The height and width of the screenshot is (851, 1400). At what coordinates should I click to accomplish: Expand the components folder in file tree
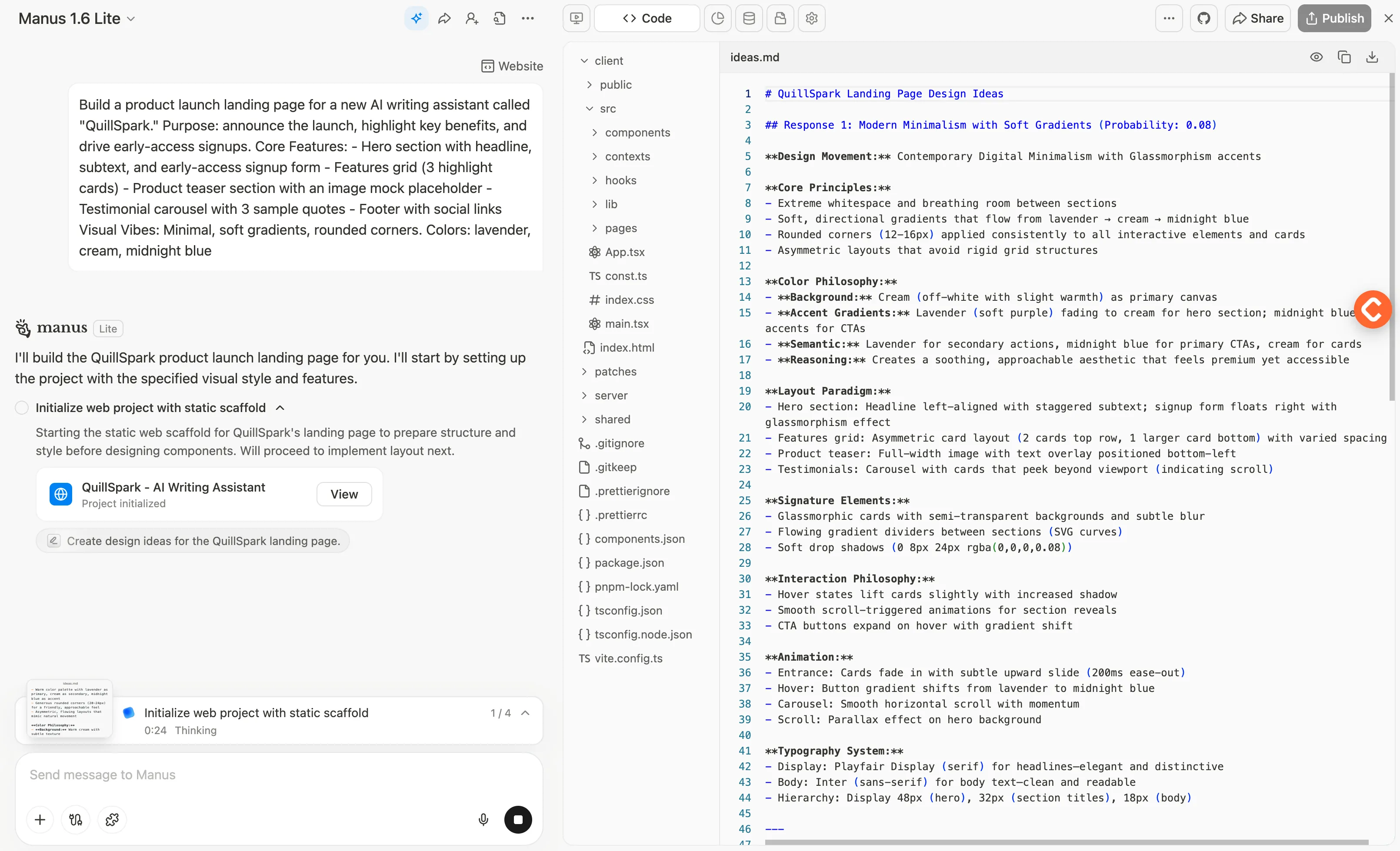tap(637, 133)
